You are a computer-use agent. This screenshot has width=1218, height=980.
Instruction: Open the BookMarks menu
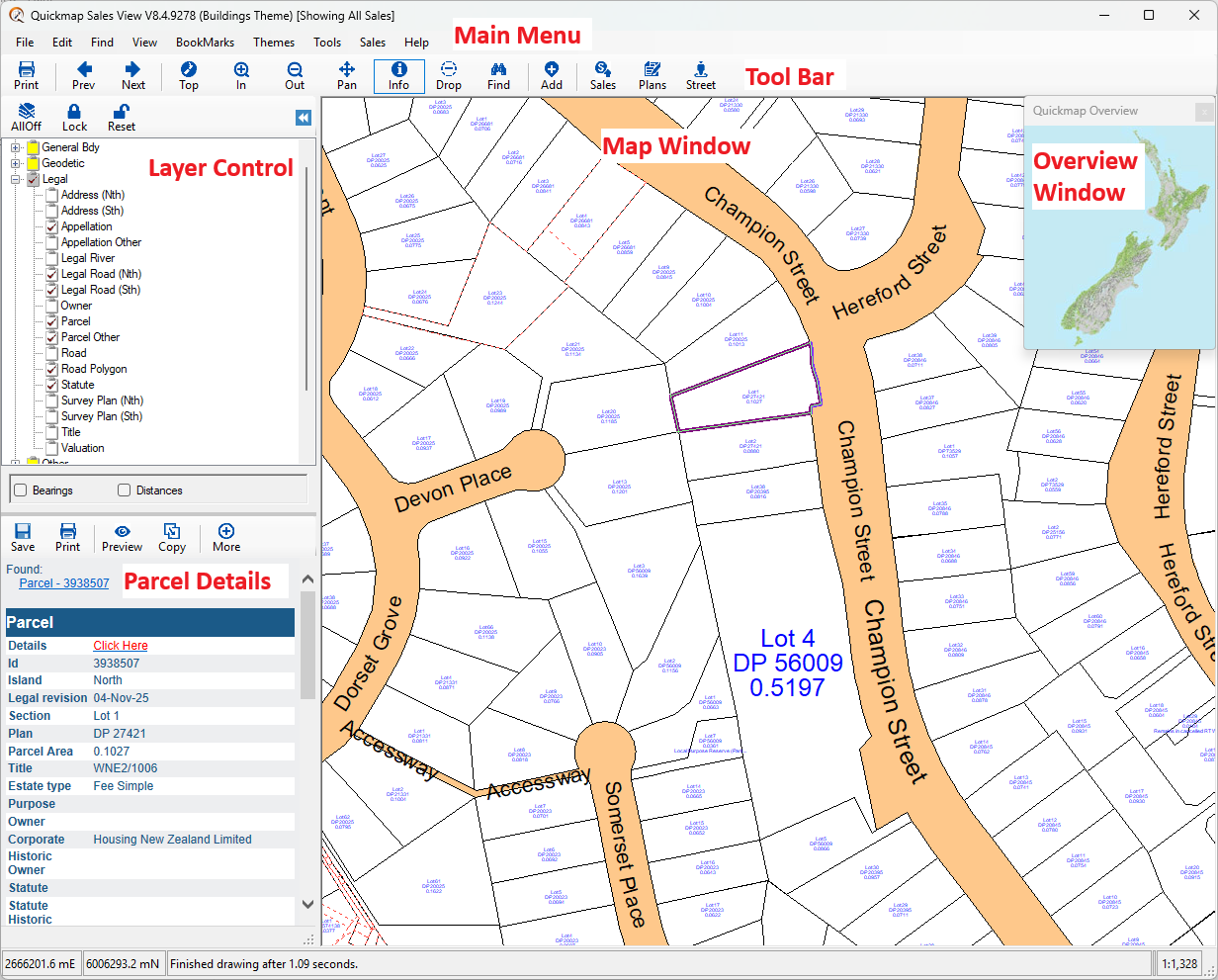205,43
